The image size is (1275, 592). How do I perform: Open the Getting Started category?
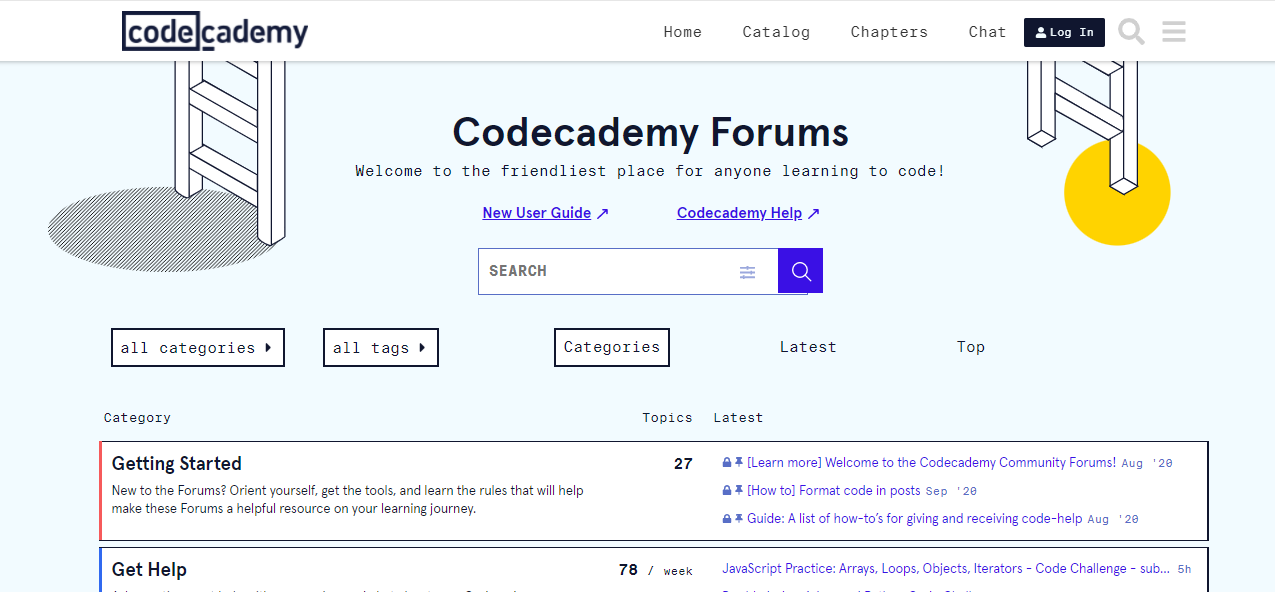[x=176, y=463]
